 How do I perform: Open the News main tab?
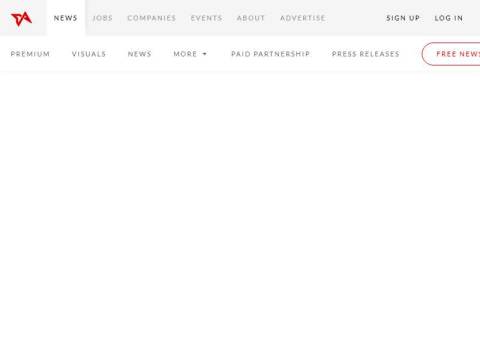pyautogui.click(x=66, y=18)
